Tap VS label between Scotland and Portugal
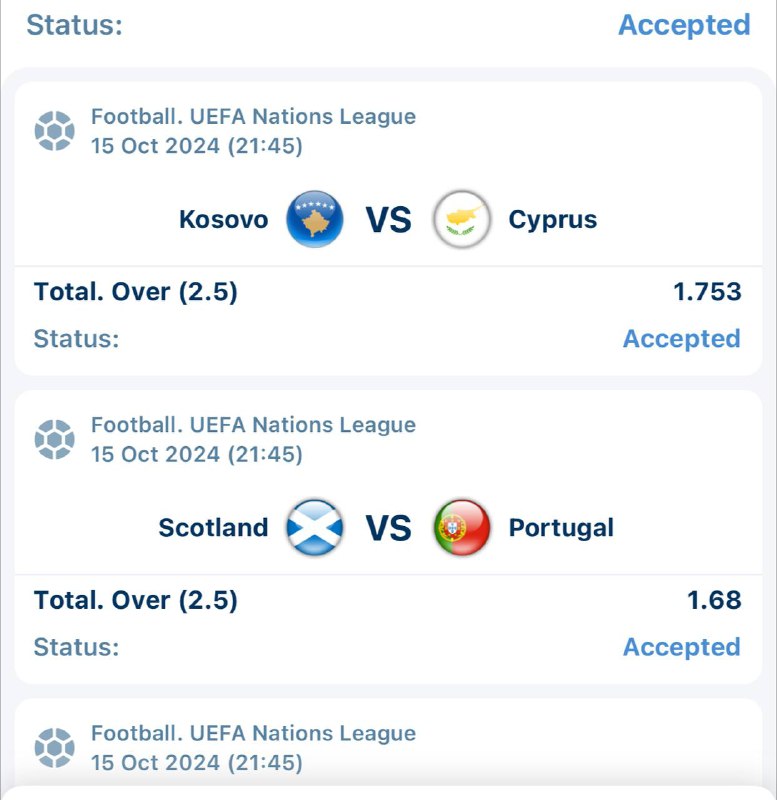The width and height of the screenshot is (777, 800). [388, 527]
